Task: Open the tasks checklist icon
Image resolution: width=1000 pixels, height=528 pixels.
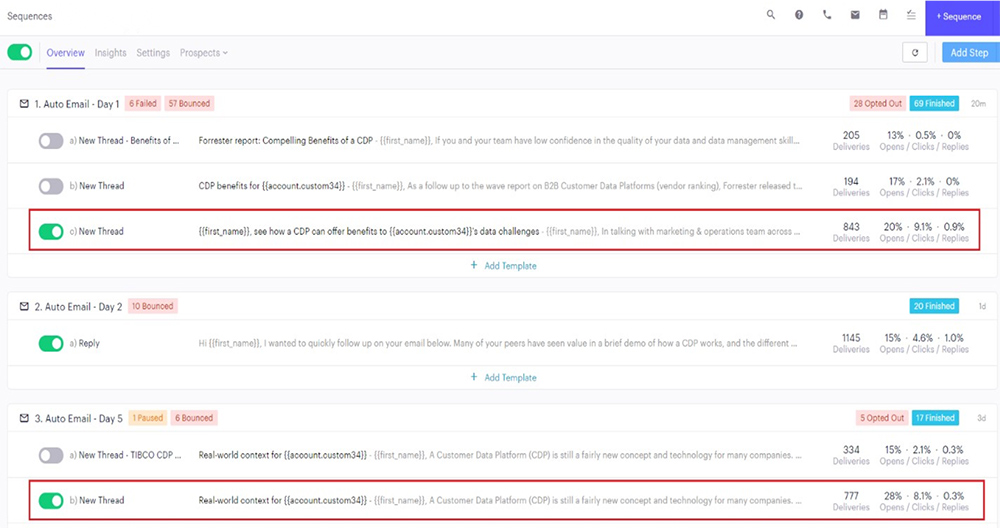Action: 911,15
